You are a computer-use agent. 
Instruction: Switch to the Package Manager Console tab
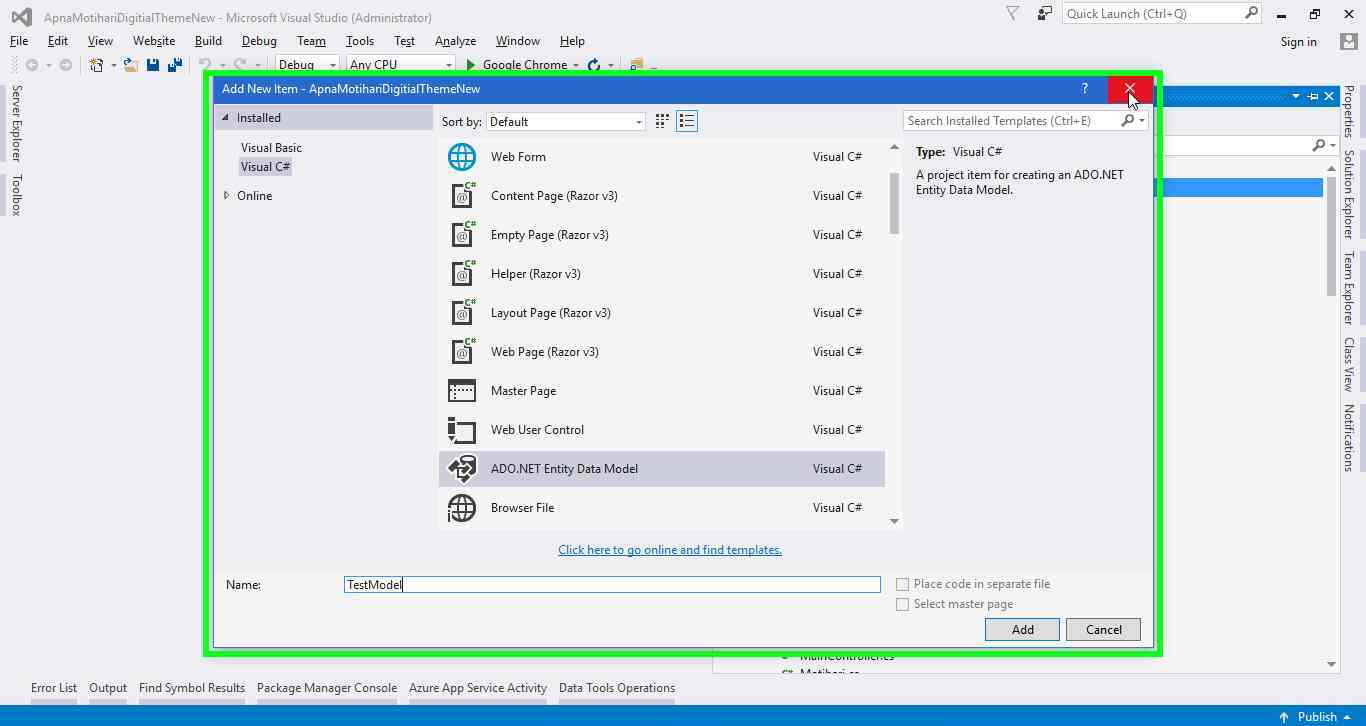click(x=327, y=688)
